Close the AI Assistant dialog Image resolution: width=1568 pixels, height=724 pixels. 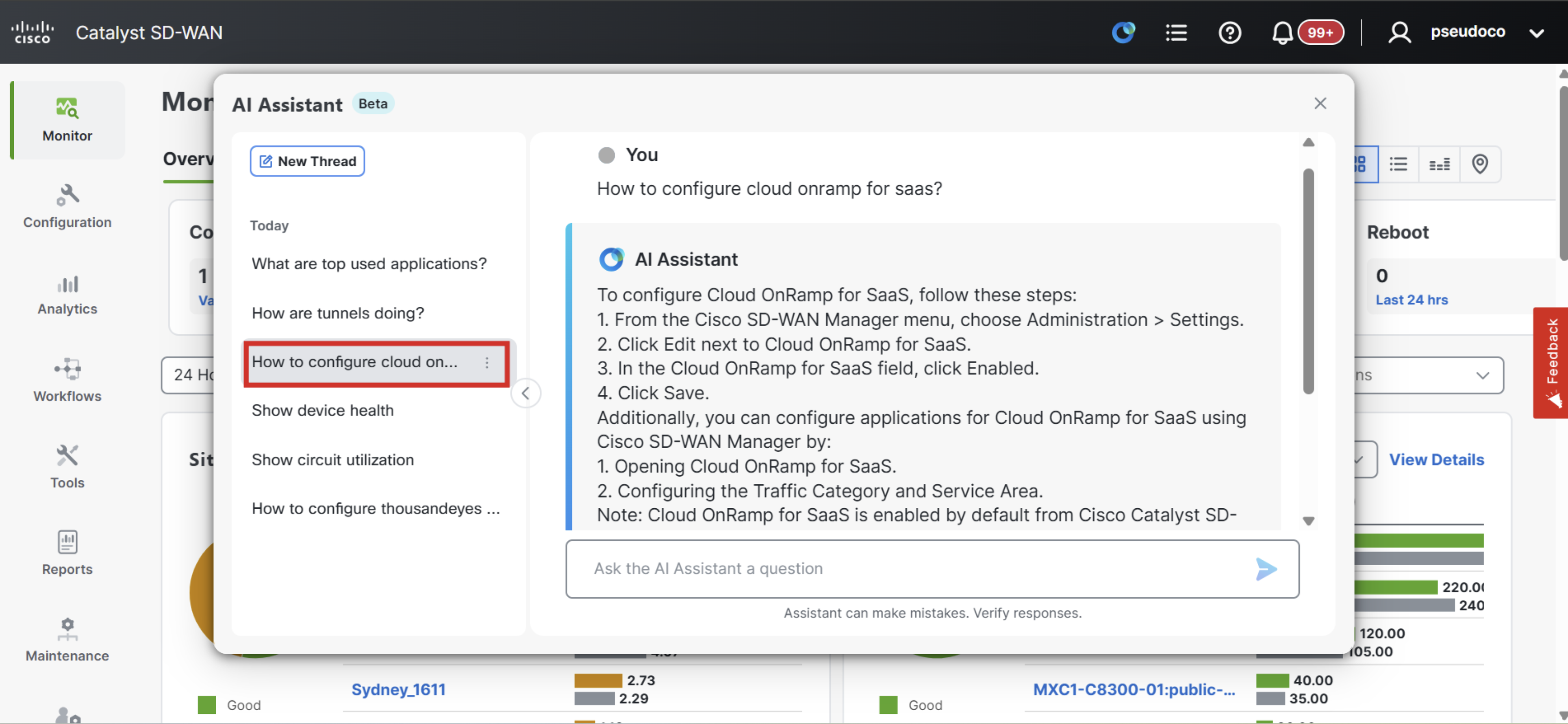click(x=1320, y=104)
